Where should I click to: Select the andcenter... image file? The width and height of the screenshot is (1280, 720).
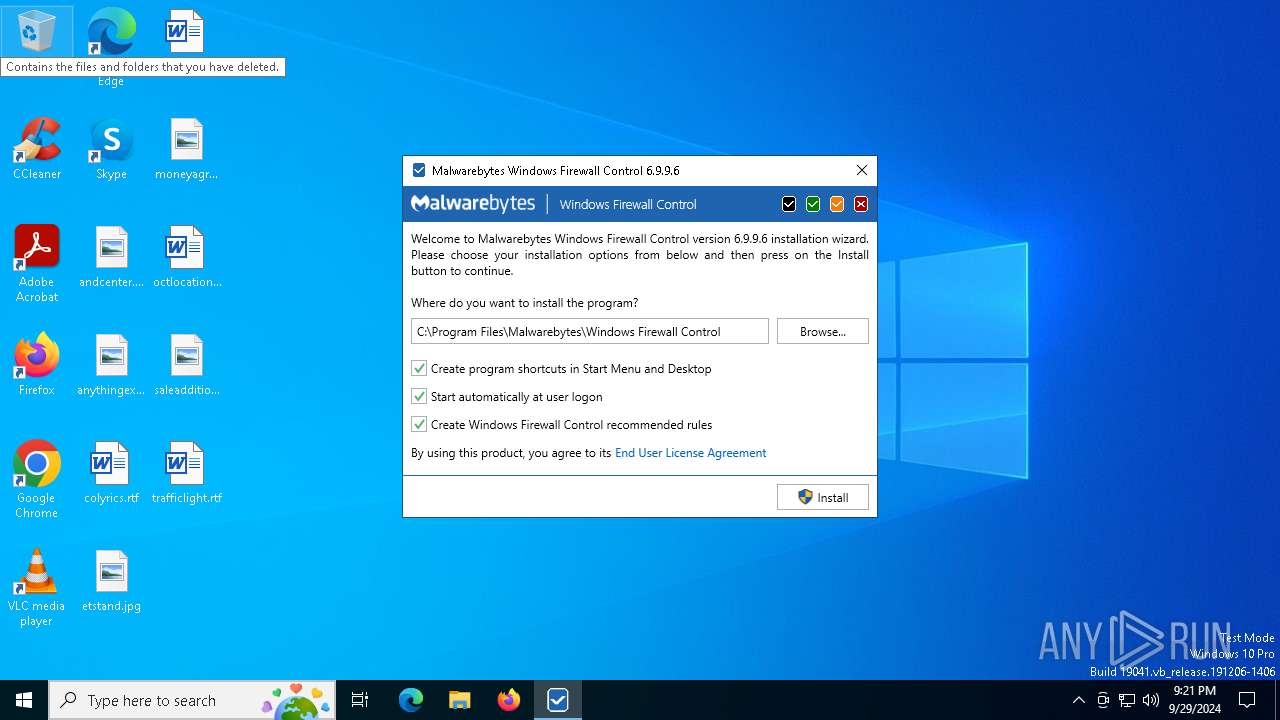click(x=111, y=258)
